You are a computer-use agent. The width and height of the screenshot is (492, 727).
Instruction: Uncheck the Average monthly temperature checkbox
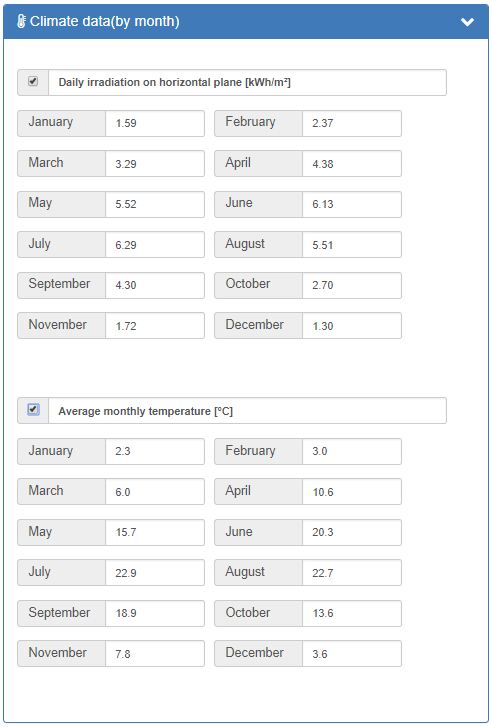pyautogui.click(x=33, y=409)
